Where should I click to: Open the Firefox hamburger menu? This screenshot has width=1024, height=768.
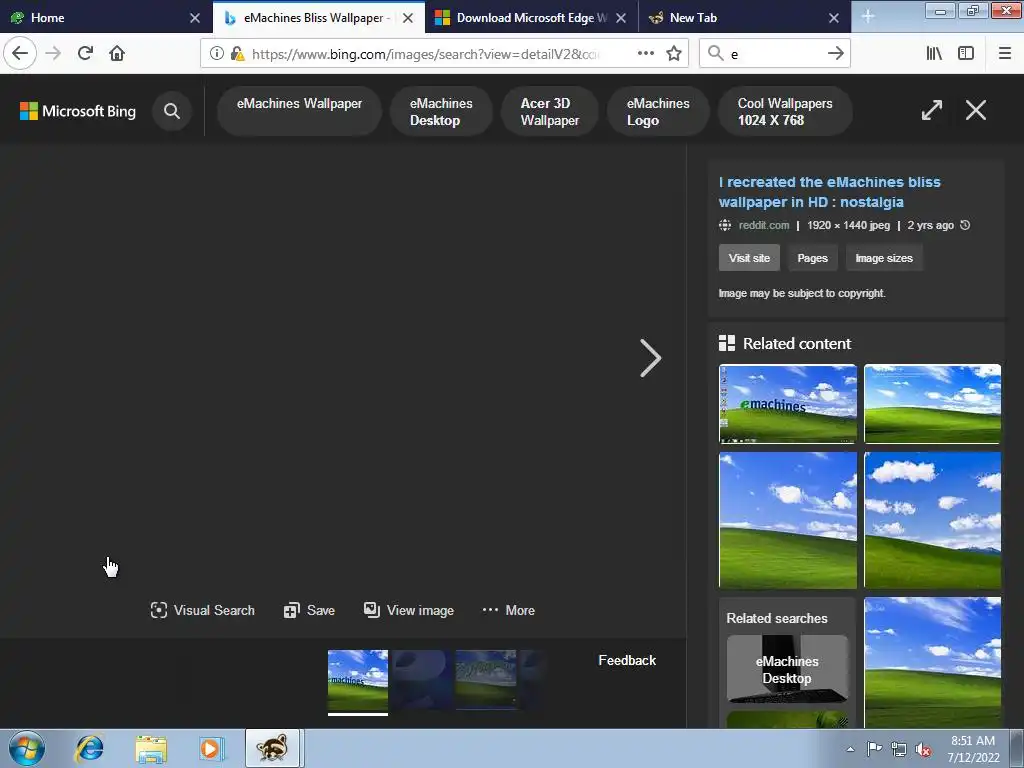[x=1005, y=54]
